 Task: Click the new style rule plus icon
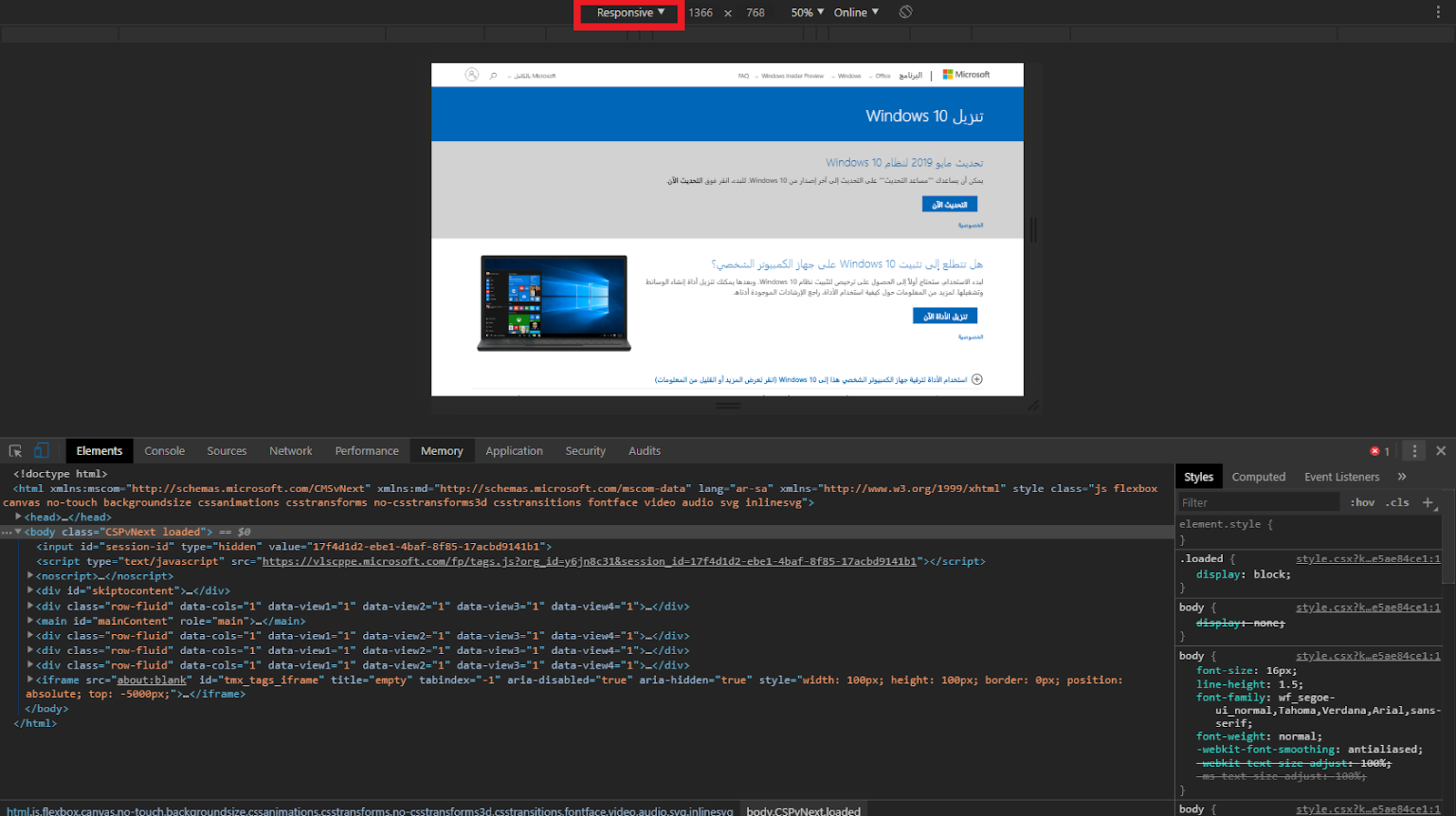[x=1428, y=502]
